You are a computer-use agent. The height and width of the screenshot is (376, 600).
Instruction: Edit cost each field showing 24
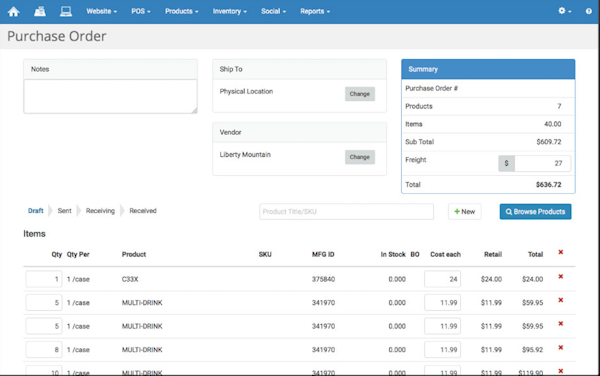[x=442, y=279]
